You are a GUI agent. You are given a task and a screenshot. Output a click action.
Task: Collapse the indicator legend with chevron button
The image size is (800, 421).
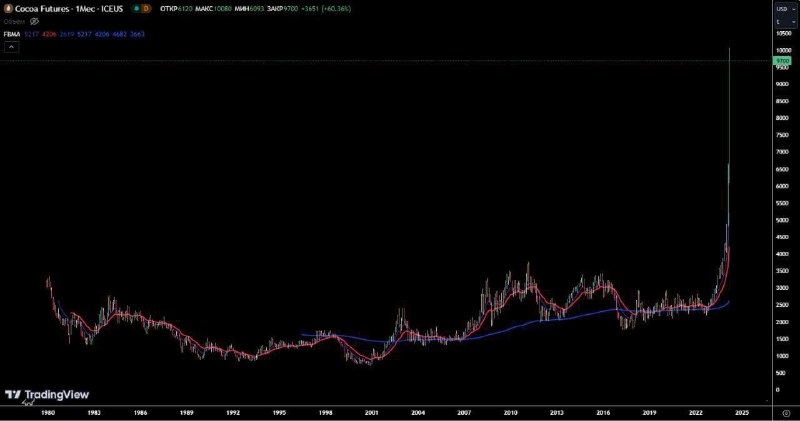11,47
